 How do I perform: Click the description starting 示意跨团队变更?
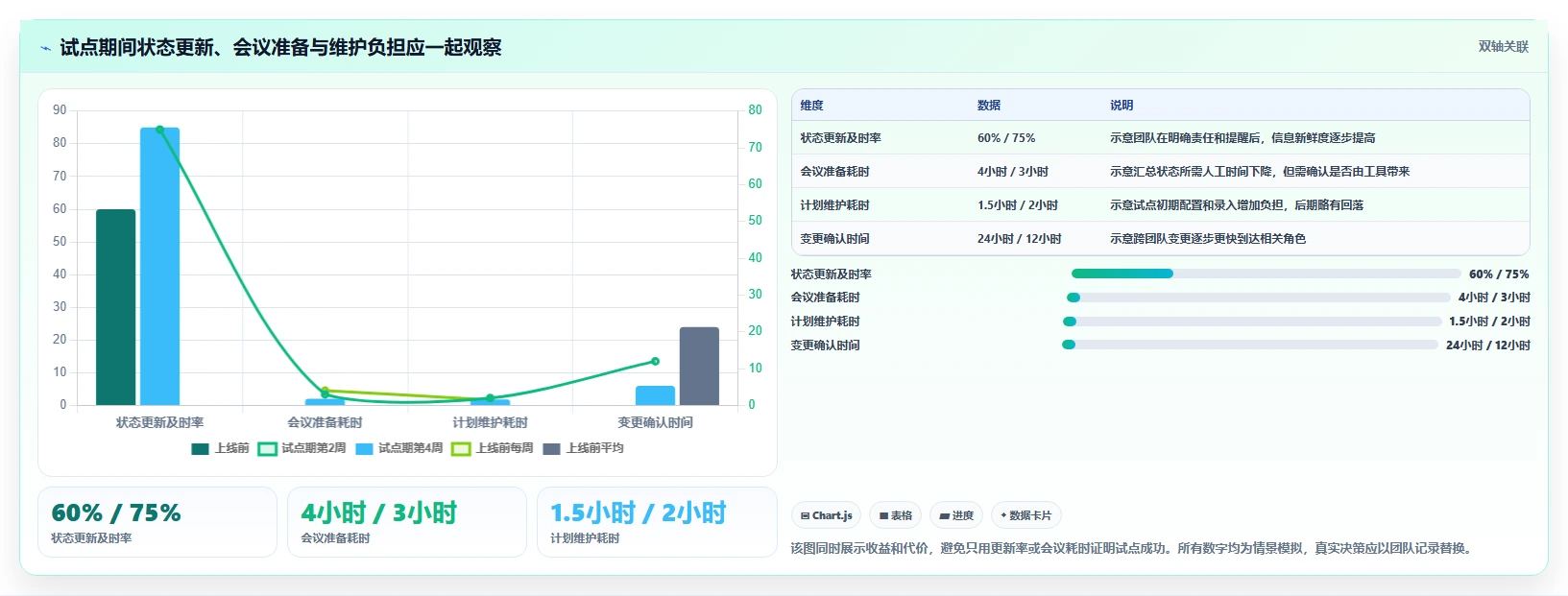pyautogui.click(x=1208, y=239)
